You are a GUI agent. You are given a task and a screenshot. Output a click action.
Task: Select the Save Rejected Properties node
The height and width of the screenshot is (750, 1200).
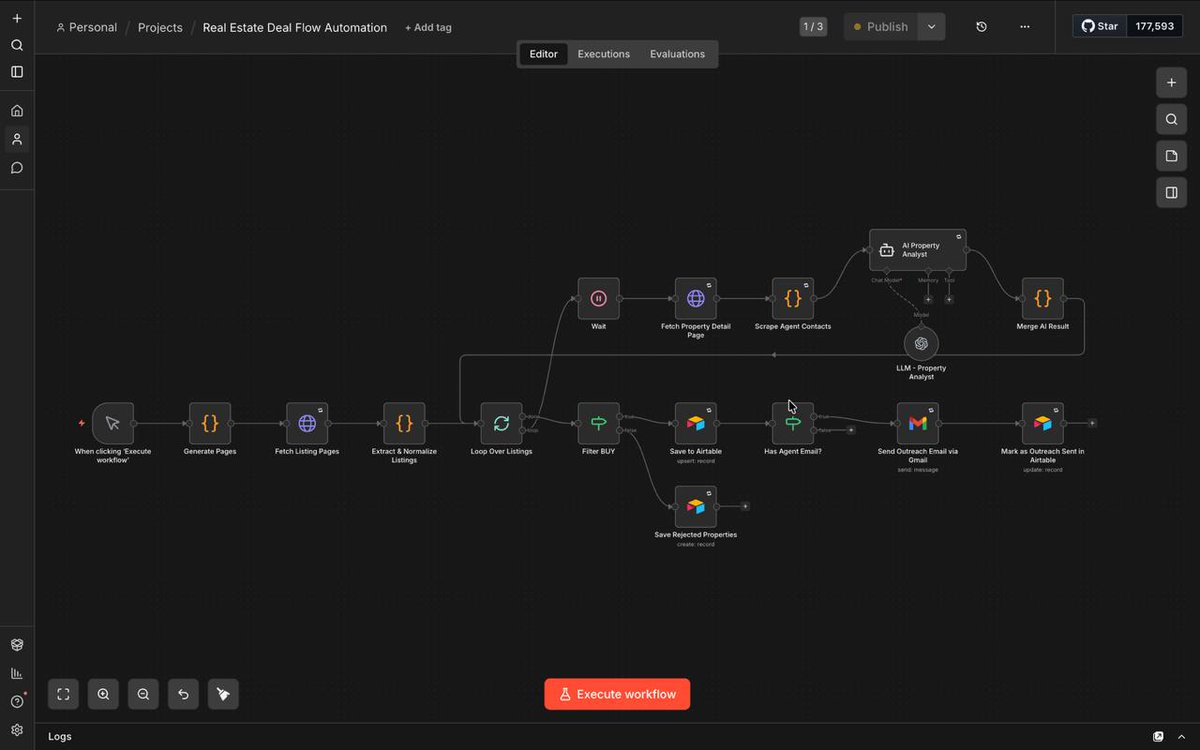[x=696, y=507]
